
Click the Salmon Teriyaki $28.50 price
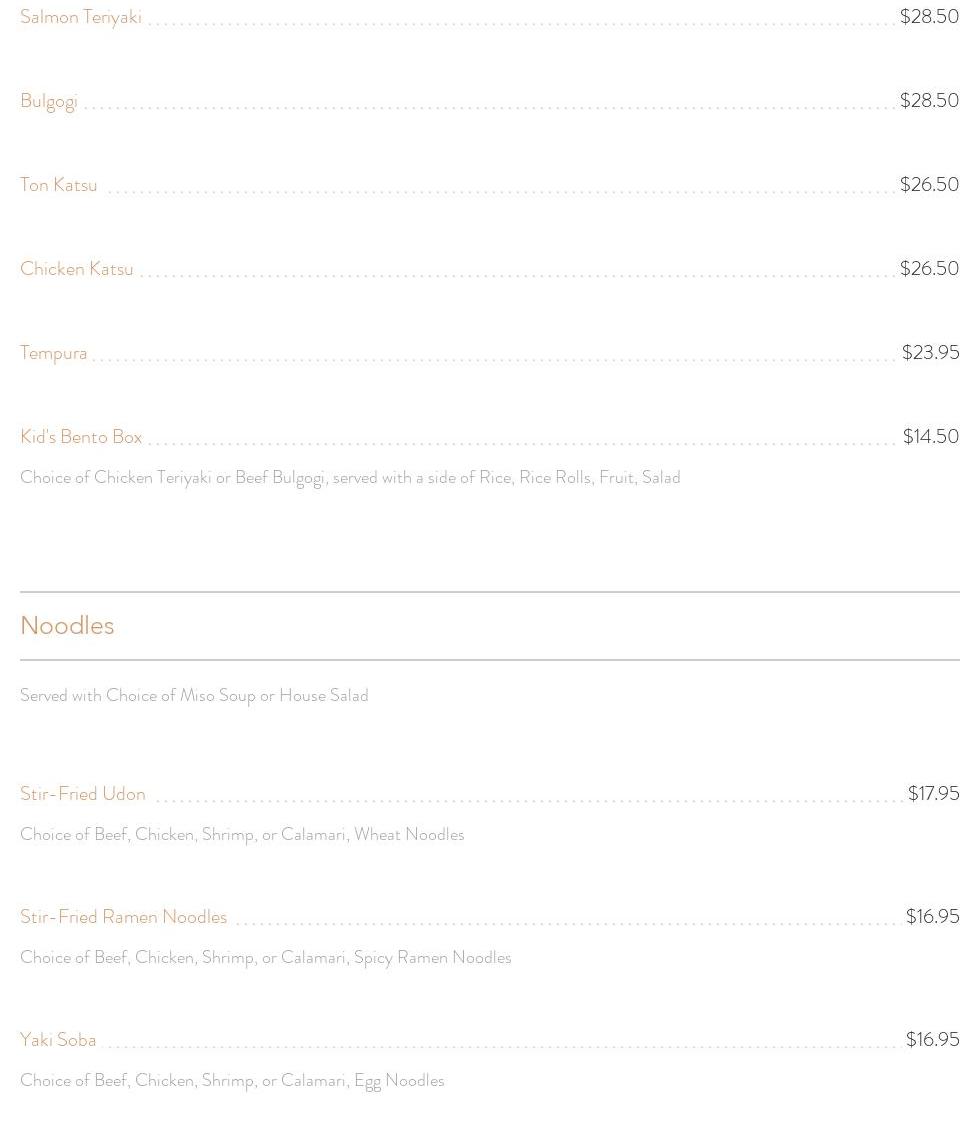(x=929, y=17)
